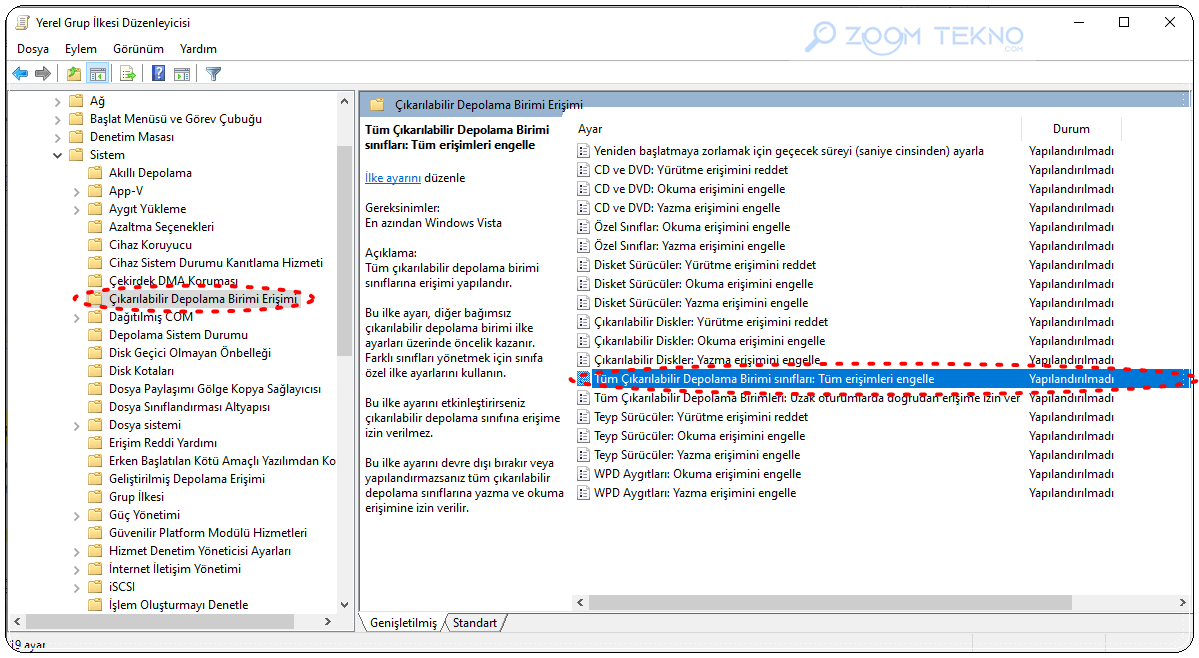
Task: Click the folder icon next to Grup İlkesi
Action: point(95,497)
